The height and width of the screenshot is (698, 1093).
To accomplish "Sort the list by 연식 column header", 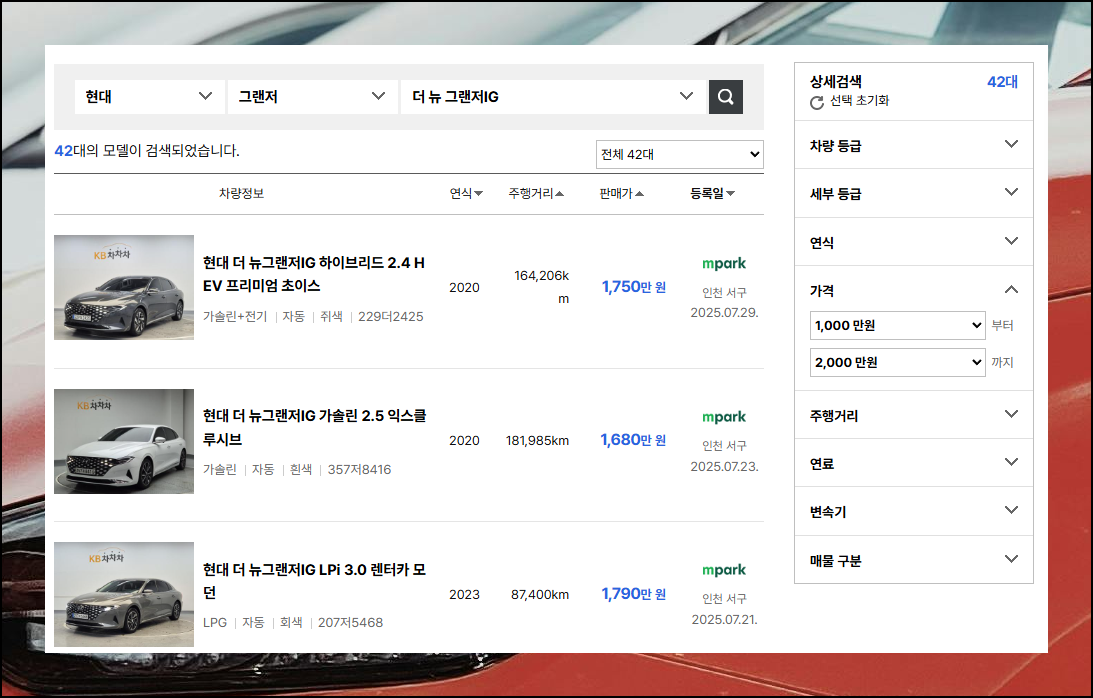I will (466, 194).
